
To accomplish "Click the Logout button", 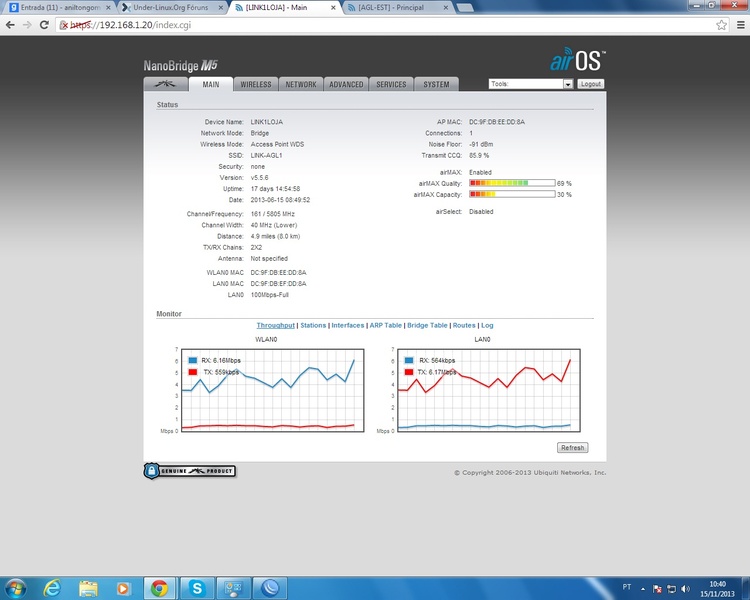I will [x=591, y=84].
